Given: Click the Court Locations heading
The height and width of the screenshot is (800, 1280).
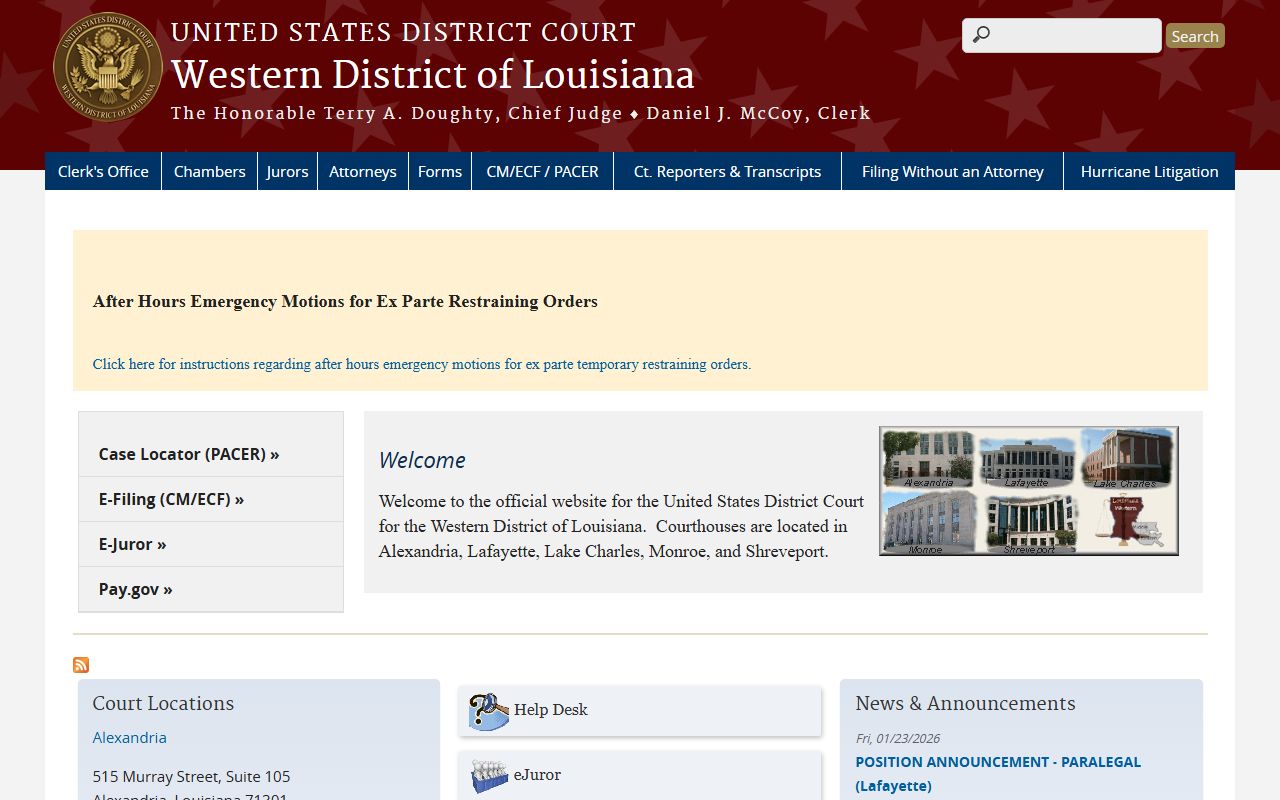Looking at the screenshot, I should click(x=163, y=703).
